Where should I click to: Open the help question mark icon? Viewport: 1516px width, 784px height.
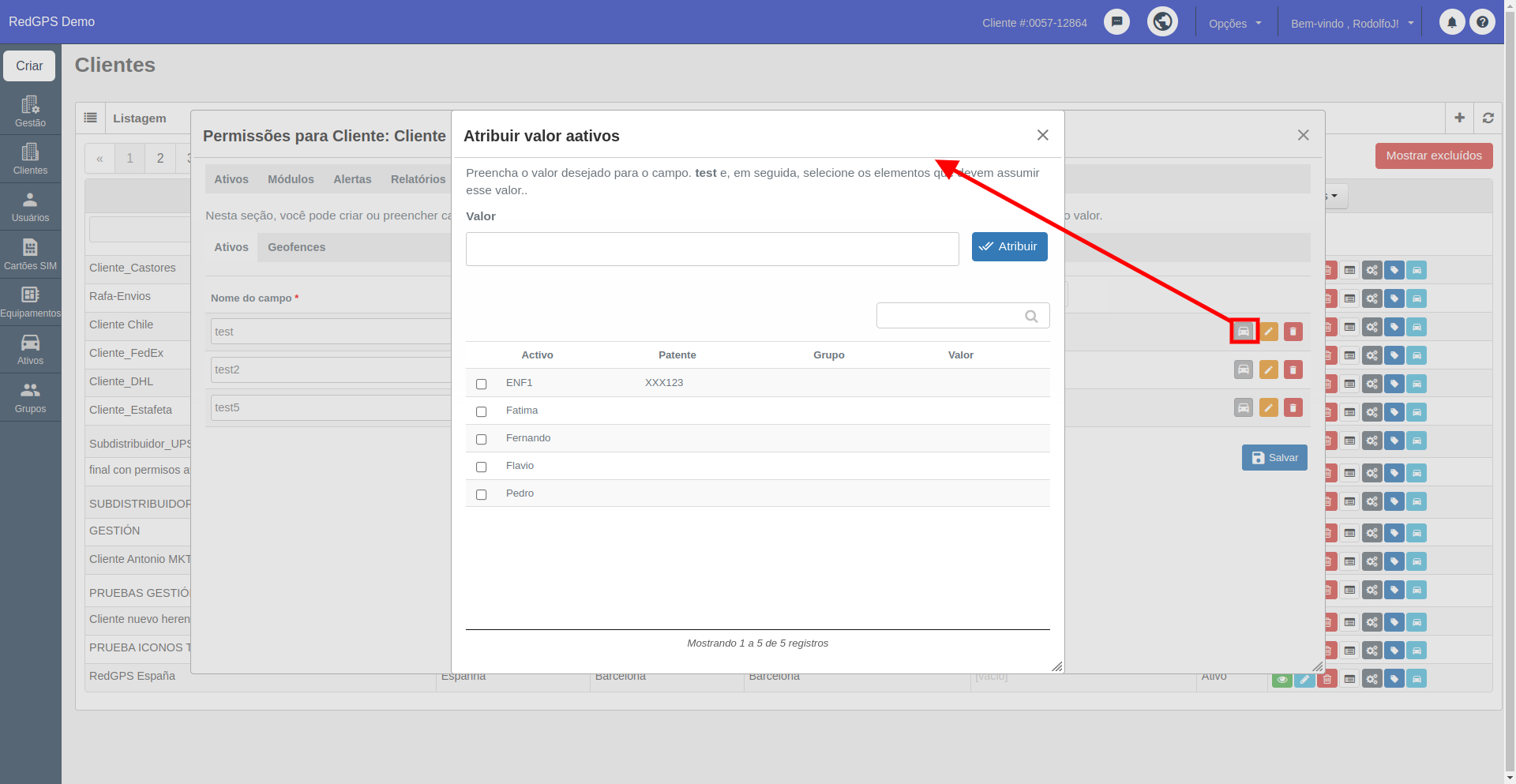coord(1482,22)
